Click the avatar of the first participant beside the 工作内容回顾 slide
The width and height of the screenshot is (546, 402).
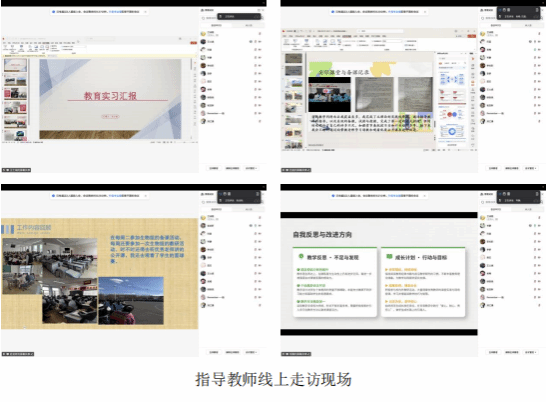pos(203,218)
